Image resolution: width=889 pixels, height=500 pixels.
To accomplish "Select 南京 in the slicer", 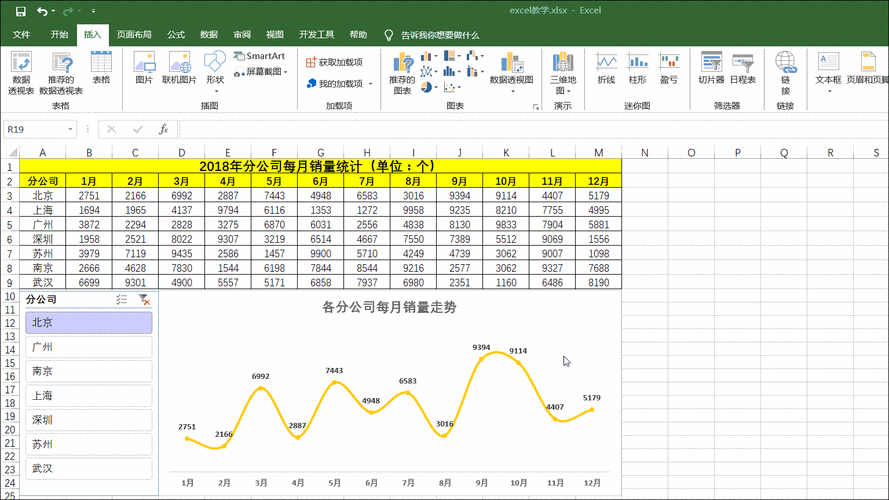I will [88, 371].
